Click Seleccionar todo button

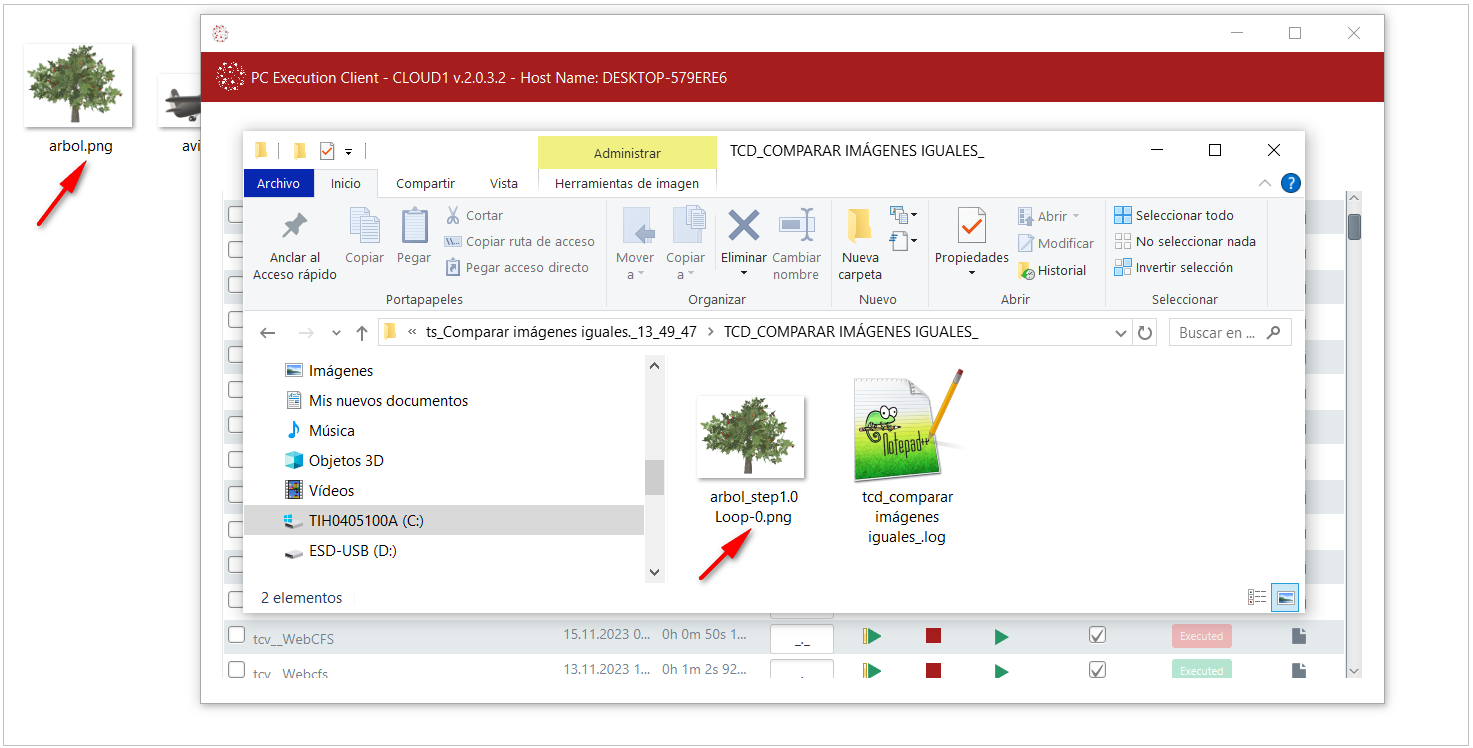[x=1174, y=215]
